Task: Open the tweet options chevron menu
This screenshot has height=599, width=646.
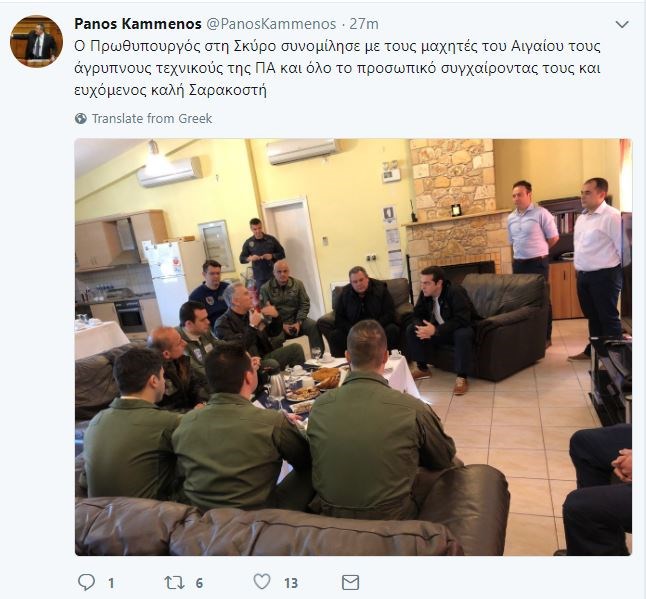Action: click(622, 25)
